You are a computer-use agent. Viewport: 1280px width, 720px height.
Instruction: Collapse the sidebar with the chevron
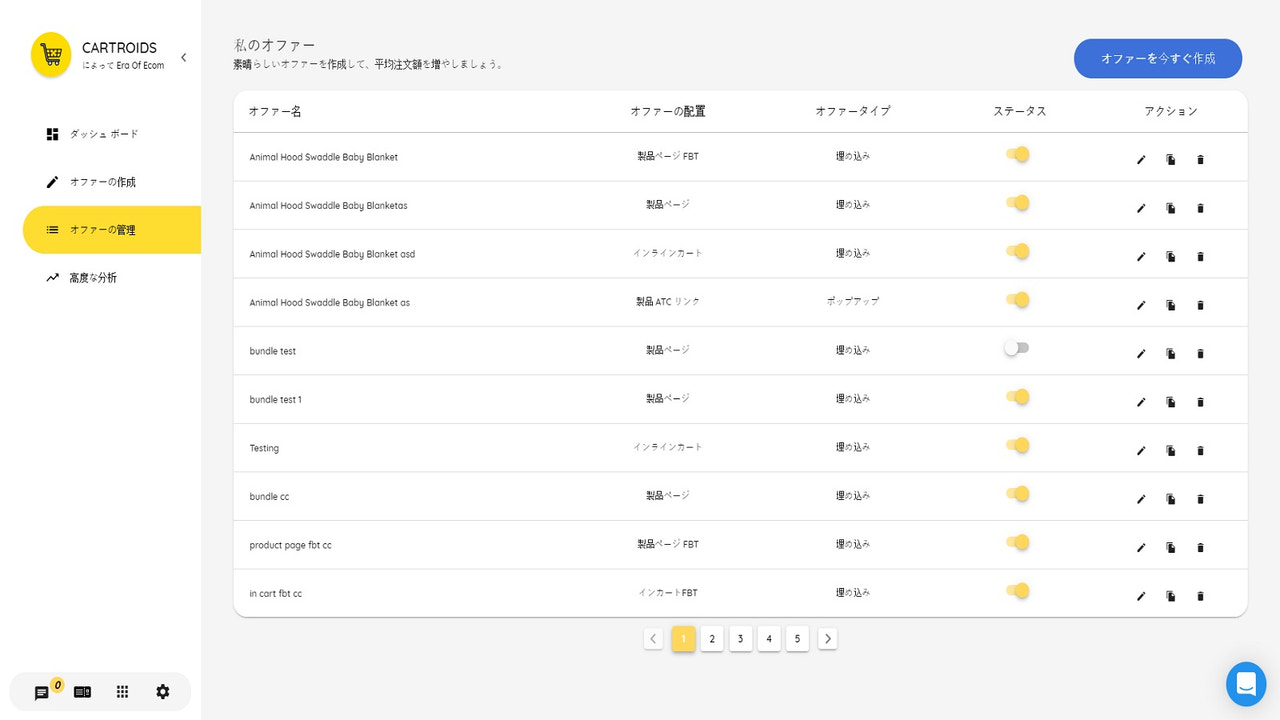point(184,57)
